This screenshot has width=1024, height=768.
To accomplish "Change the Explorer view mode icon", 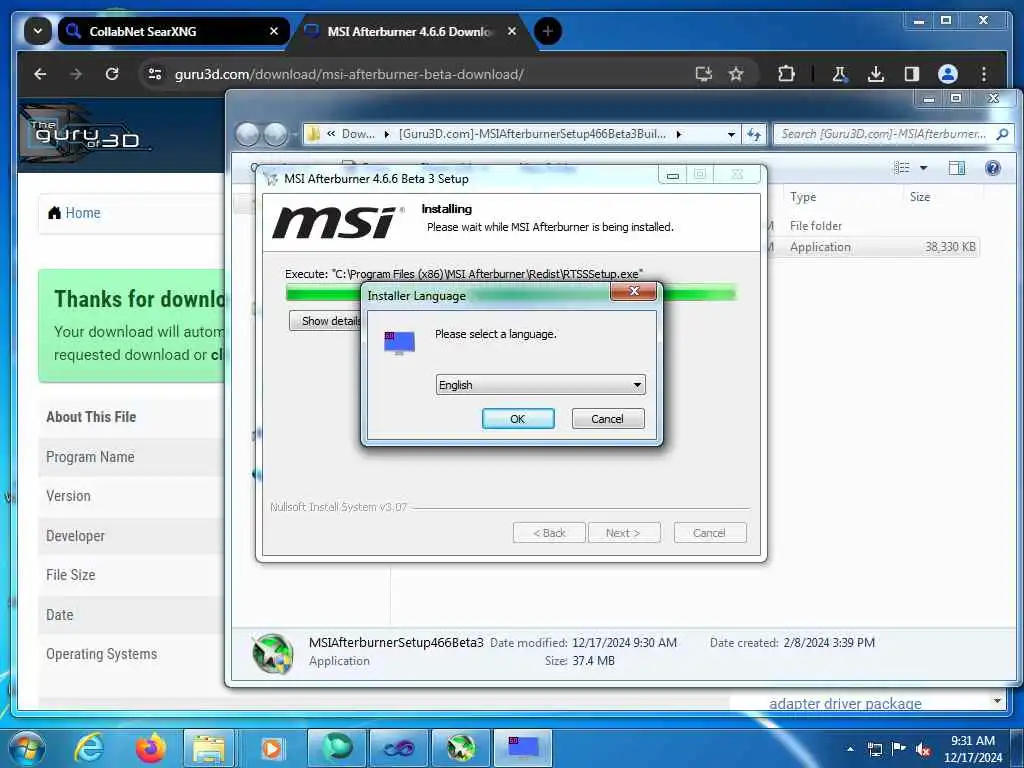I will pos(902,168).
